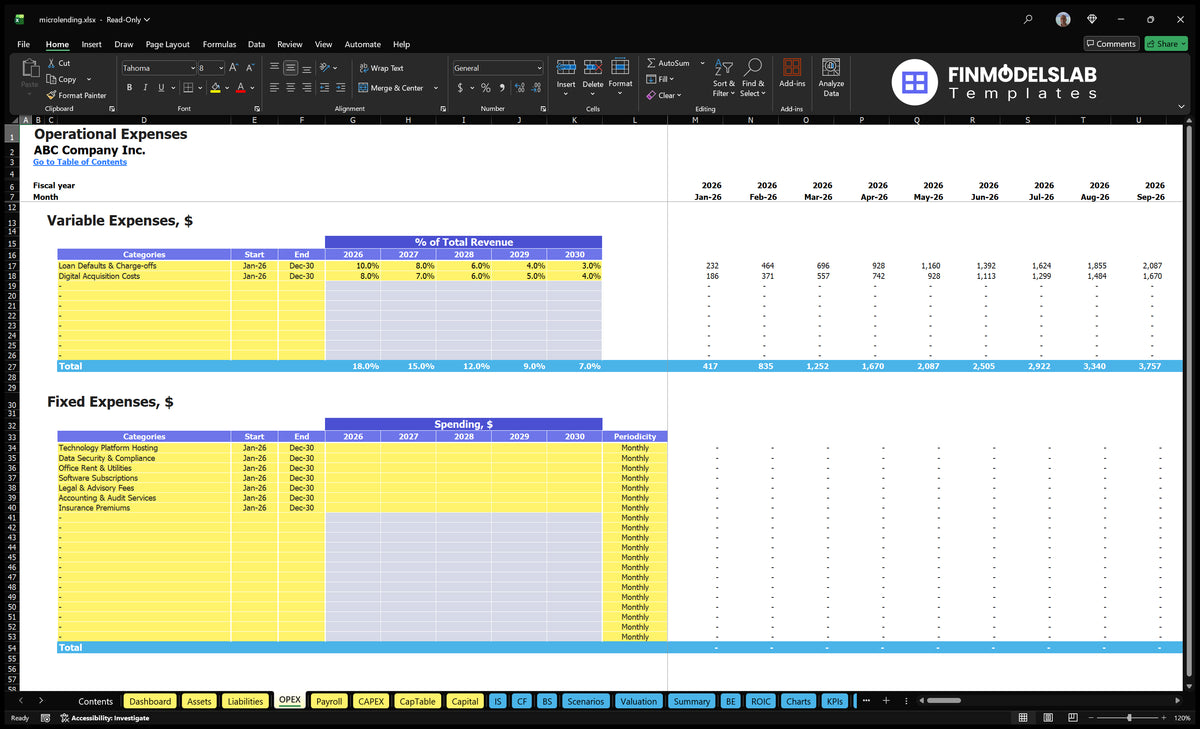Follow Go to Table of Contents link
This screenshot has height=729, width=1200.
click(x=80, y=162)
